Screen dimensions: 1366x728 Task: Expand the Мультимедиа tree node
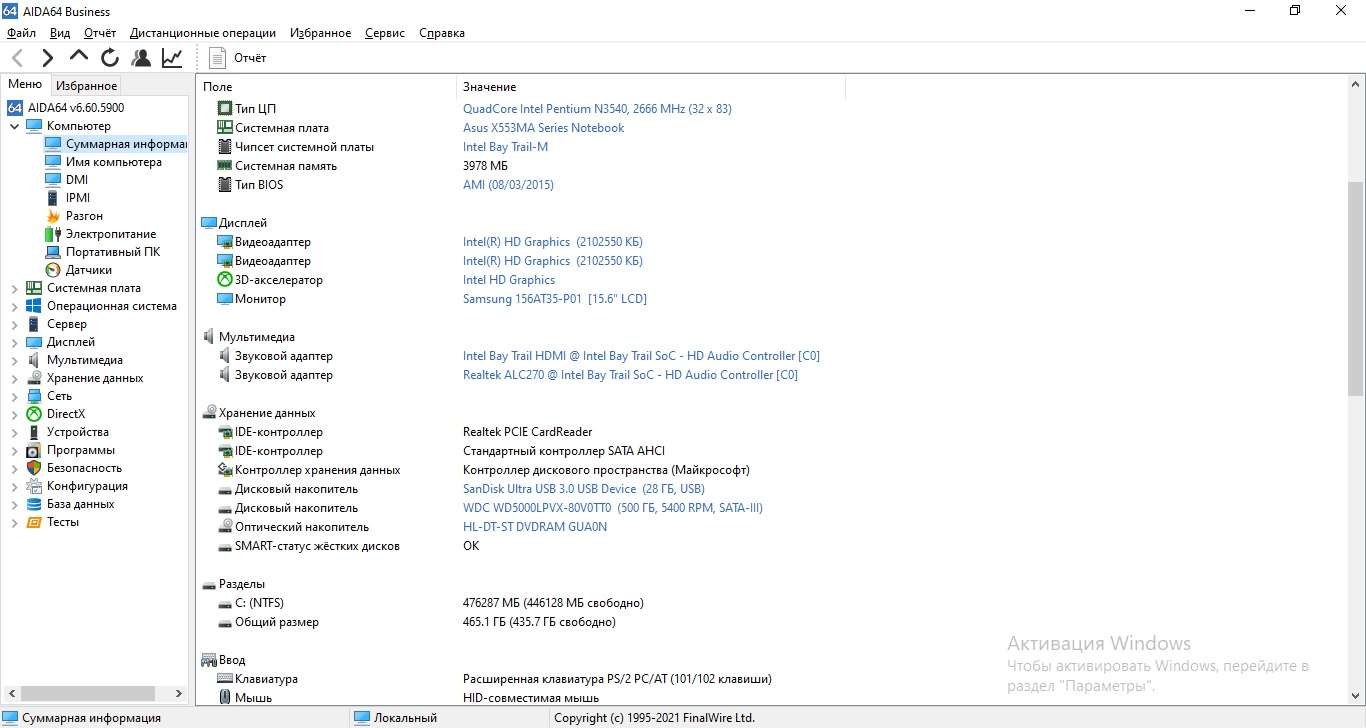pos(15,360)
